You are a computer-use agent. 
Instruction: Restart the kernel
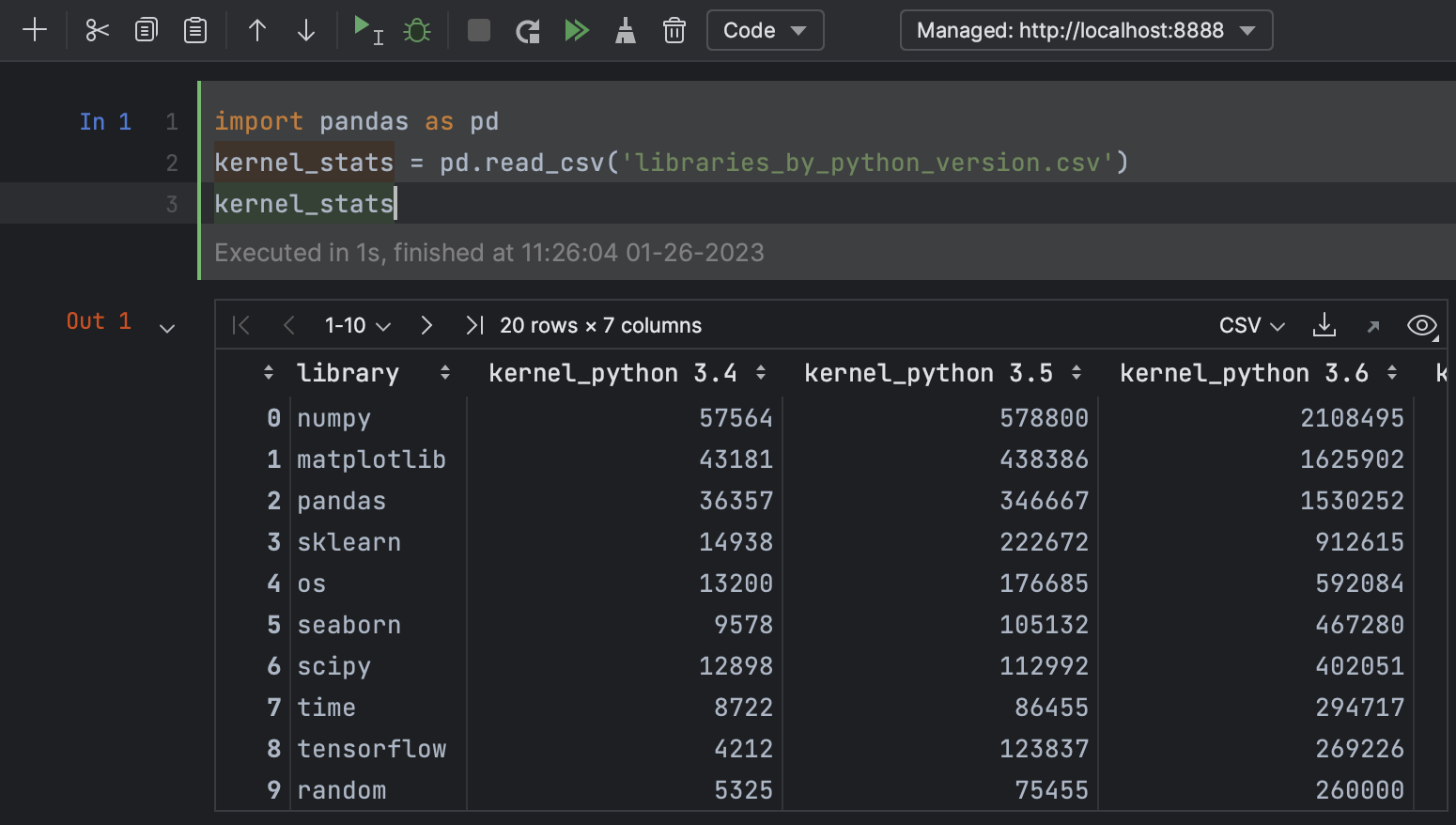[x=528, y=30]
